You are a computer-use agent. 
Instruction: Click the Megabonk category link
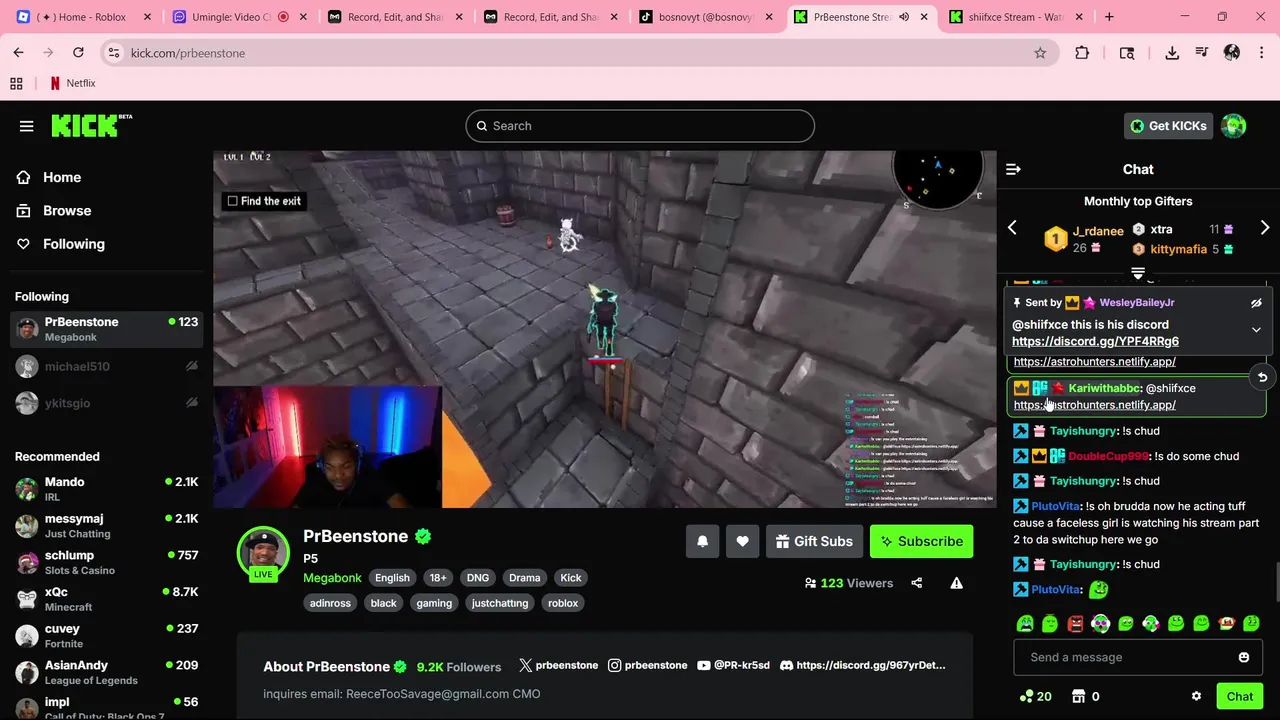point(332,578)
